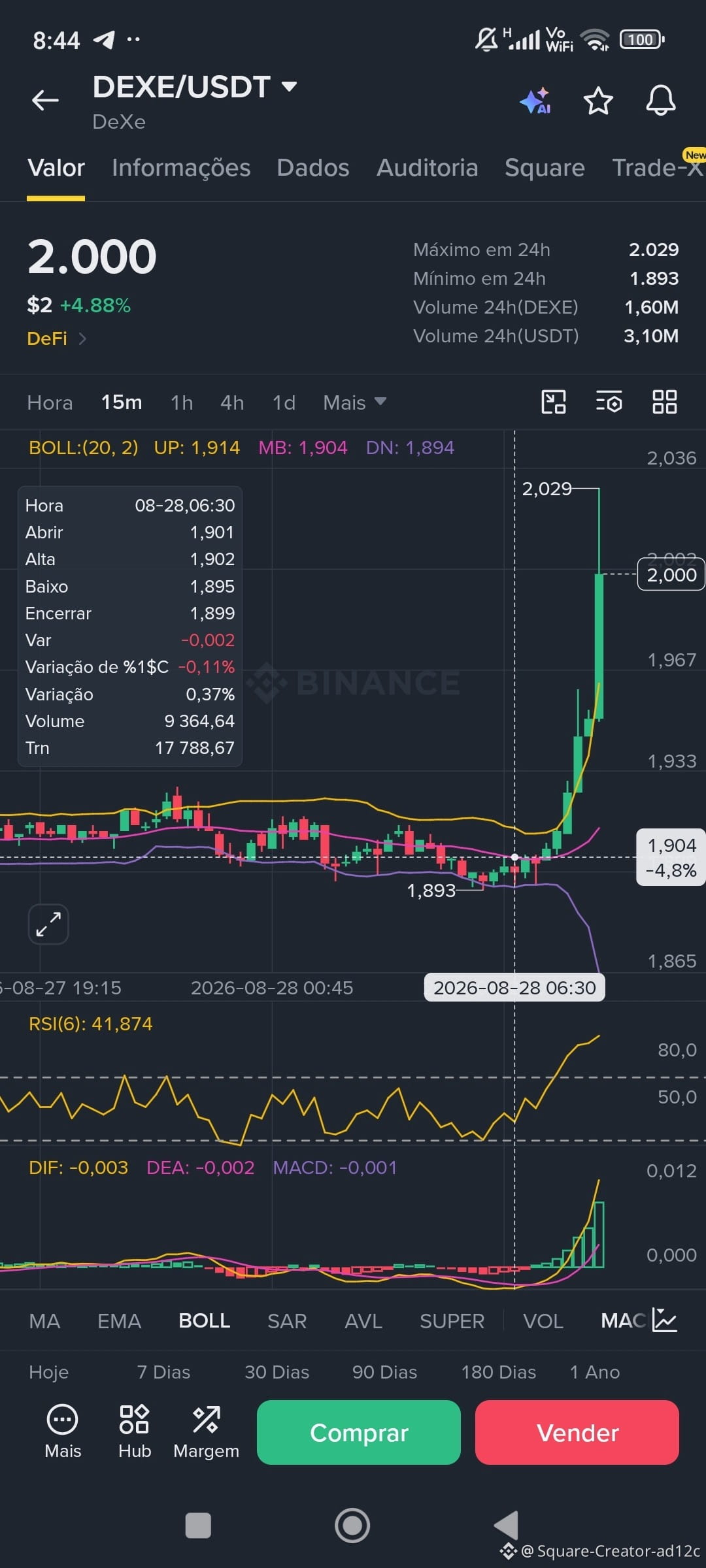Open the Hub shortcut
The width and height of the screenshot is (706, 1568).
(x=135, y=1431)
